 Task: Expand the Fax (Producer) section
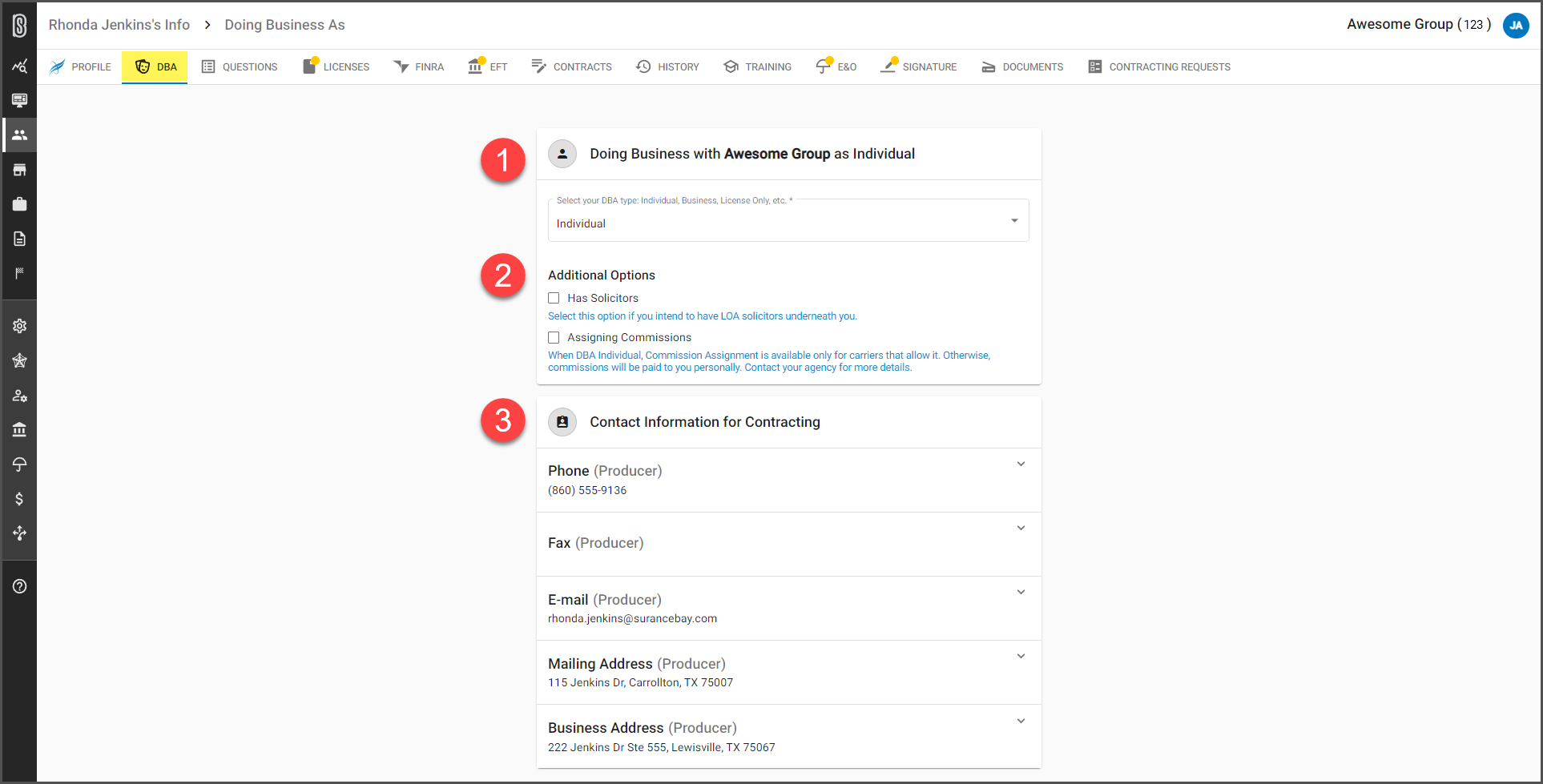788,544
